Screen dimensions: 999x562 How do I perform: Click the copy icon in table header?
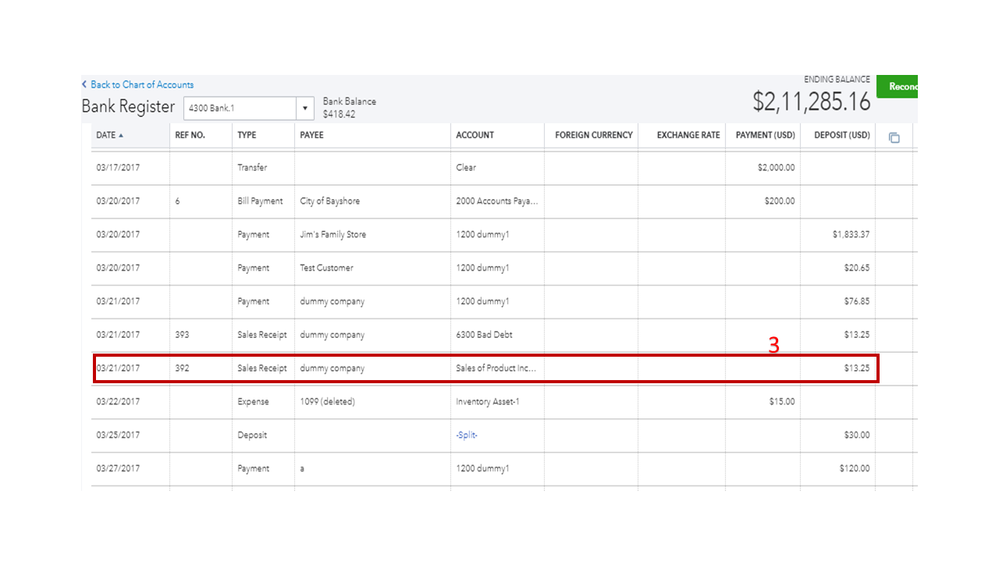click(894, 137)
